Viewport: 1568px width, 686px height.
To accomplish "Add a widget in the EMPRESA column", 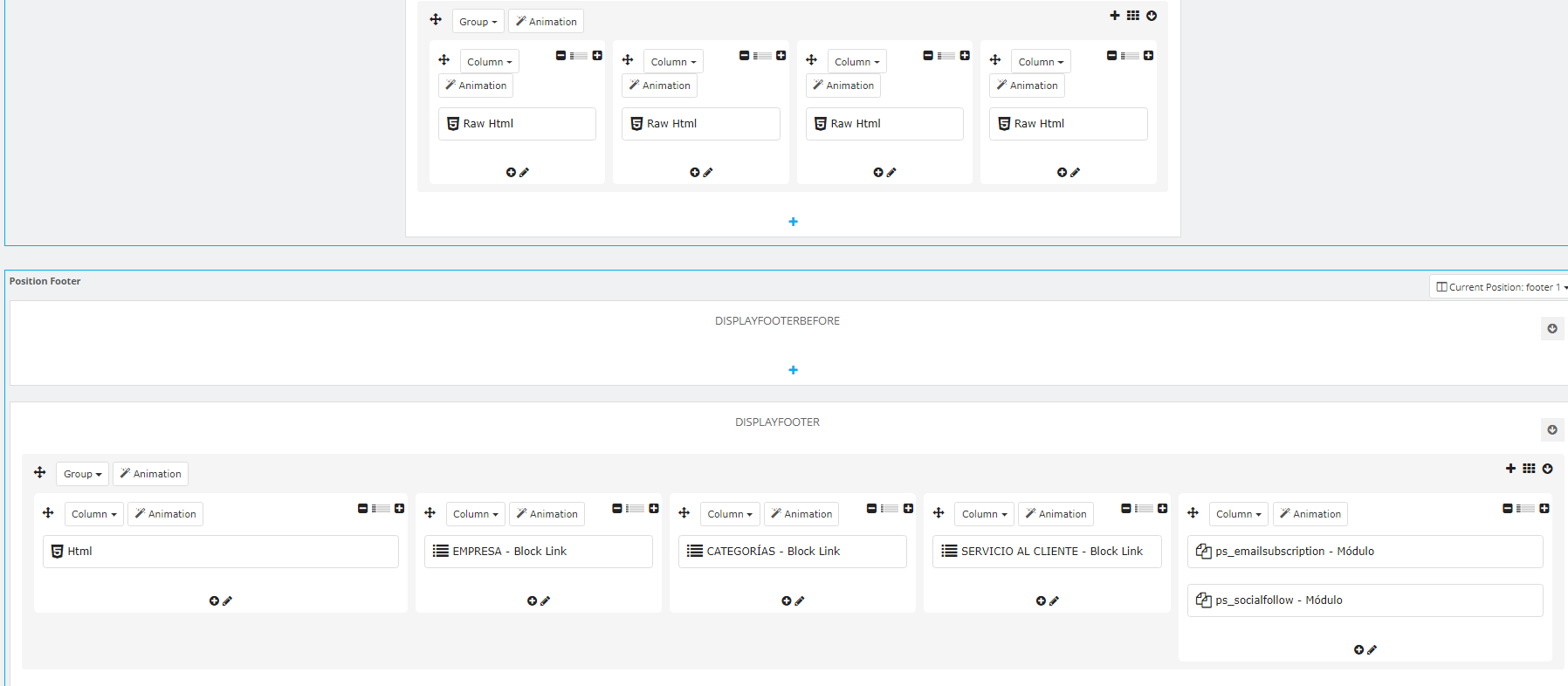I will 532,600.
